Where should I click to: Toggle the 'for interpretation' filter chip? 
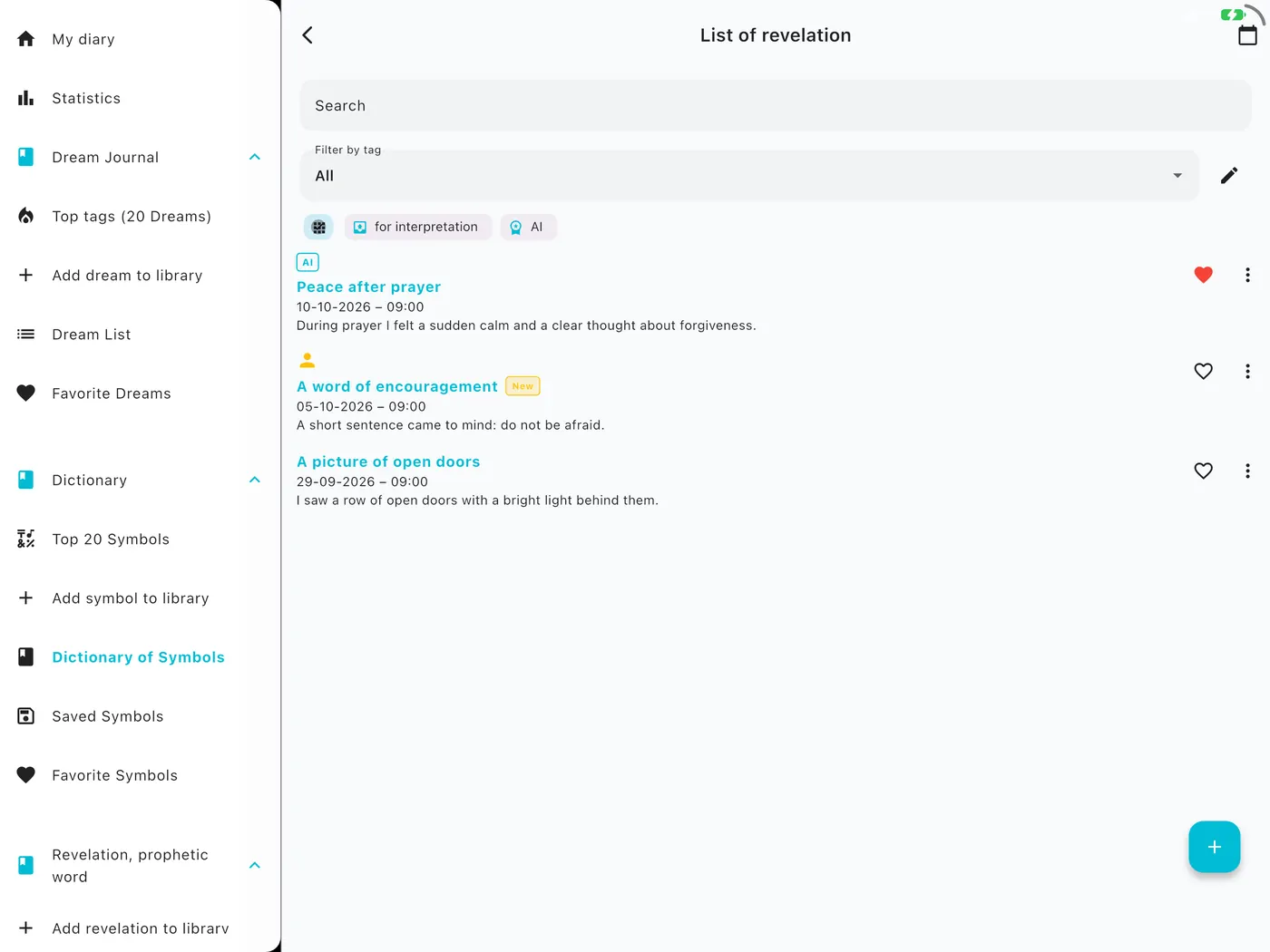click(x=418, y=227)
